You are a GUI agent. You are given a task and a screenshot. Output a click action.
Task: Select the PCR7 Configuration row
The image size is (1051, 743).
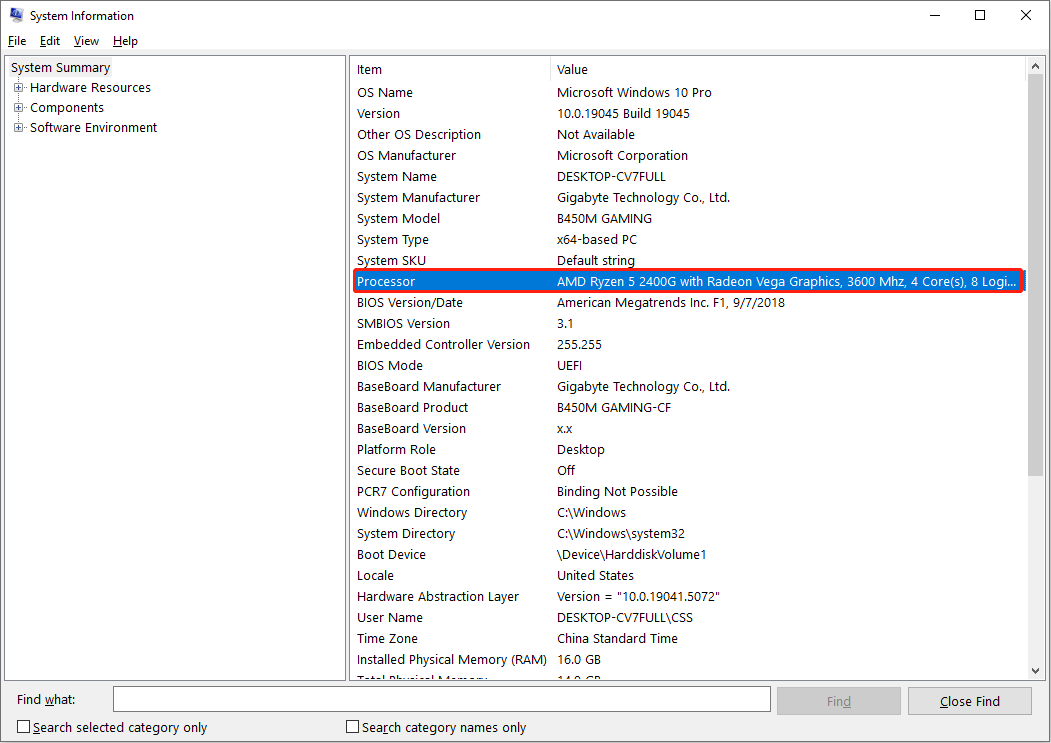click(688, 492)
